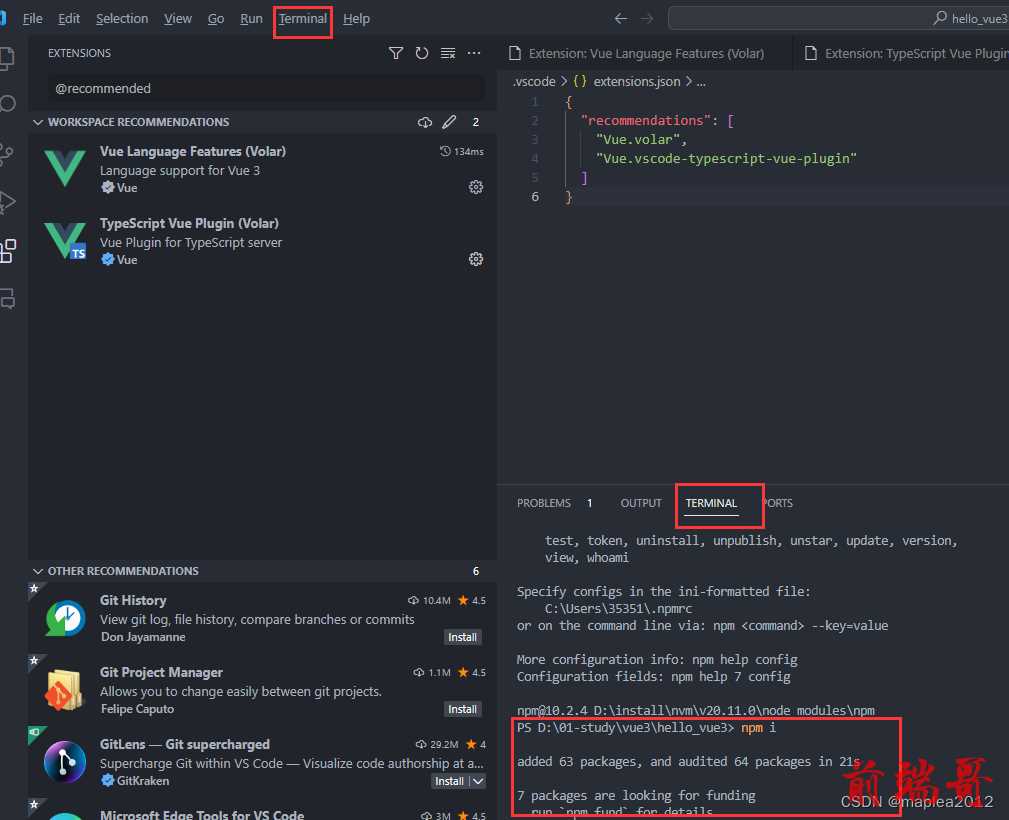Click the "Vue.vscode-typescript-vue-plugin" line in editor
1009x820 pixels.
coord(726,158)
